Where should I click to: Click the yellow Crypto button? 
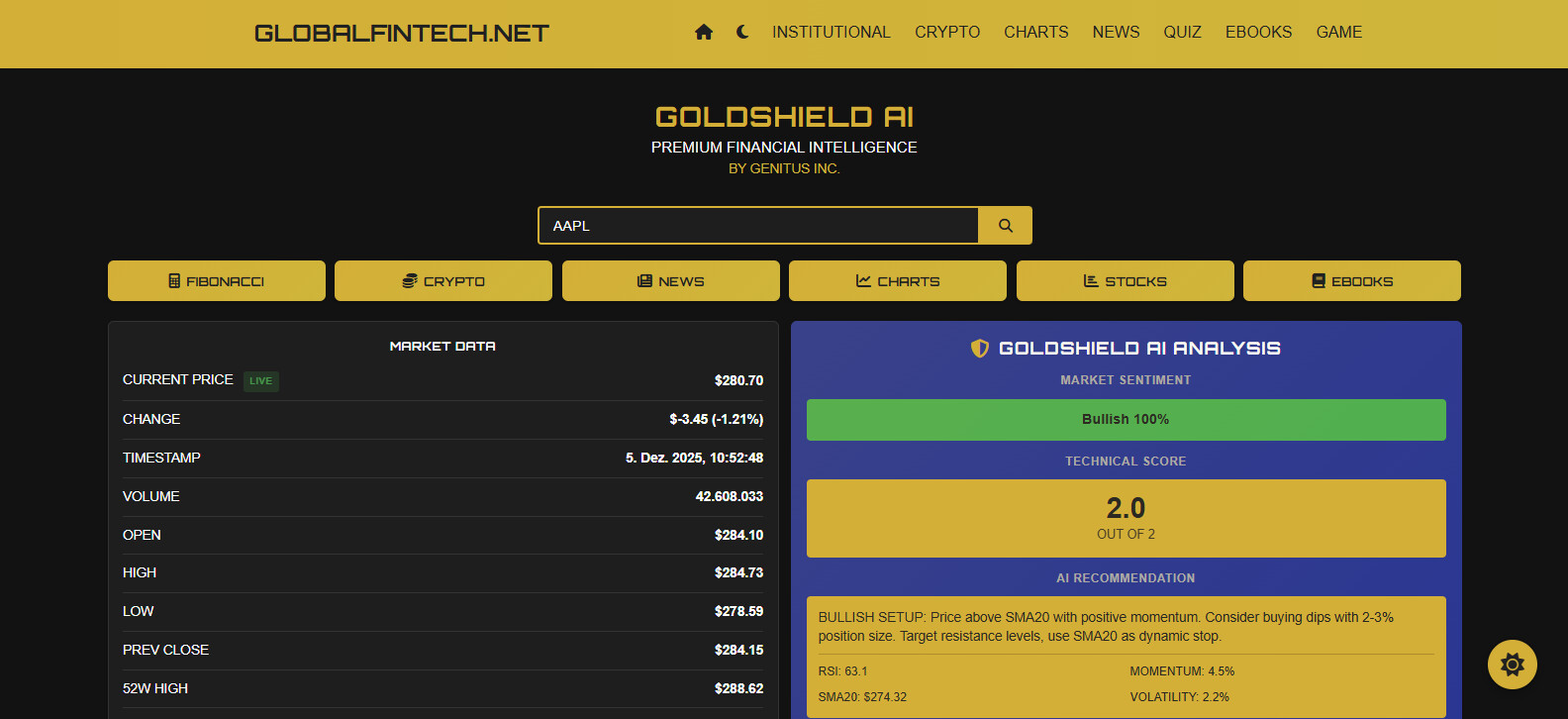tap(443, 281)
